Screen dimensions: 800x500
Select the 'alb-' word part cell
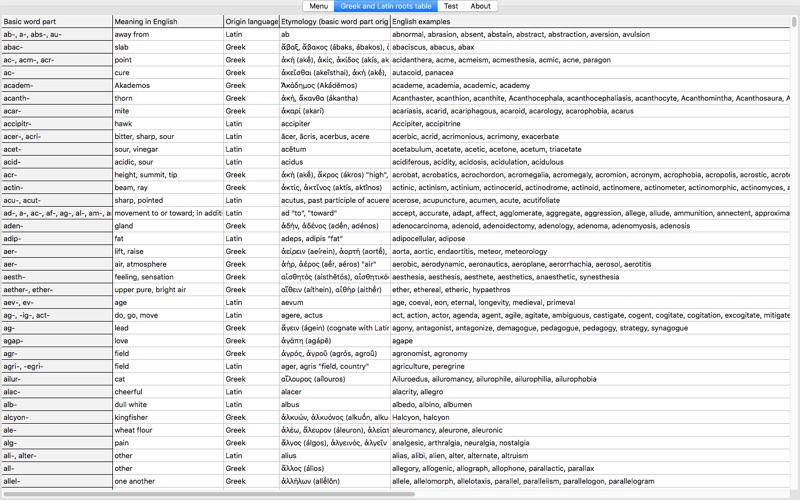click(x=56, y=404)
